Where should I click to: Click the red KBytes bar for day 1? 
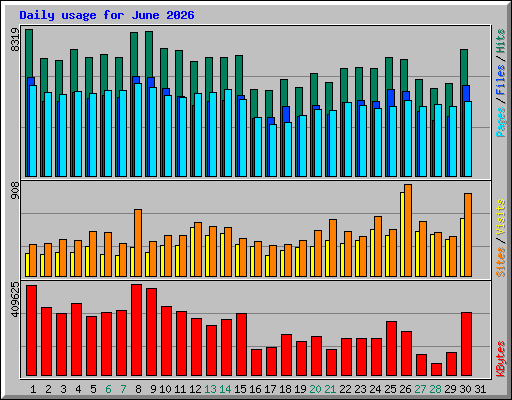31,331
